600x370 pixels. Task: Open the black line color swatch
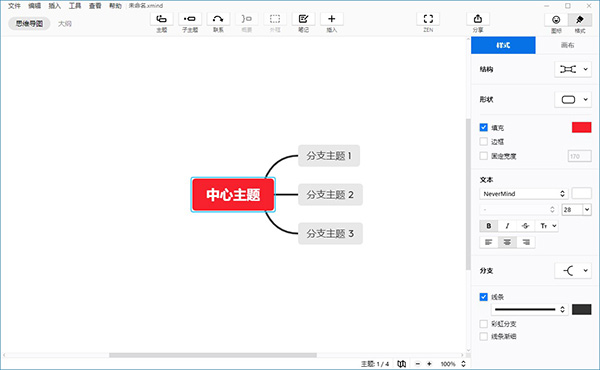tap(582, 310)
